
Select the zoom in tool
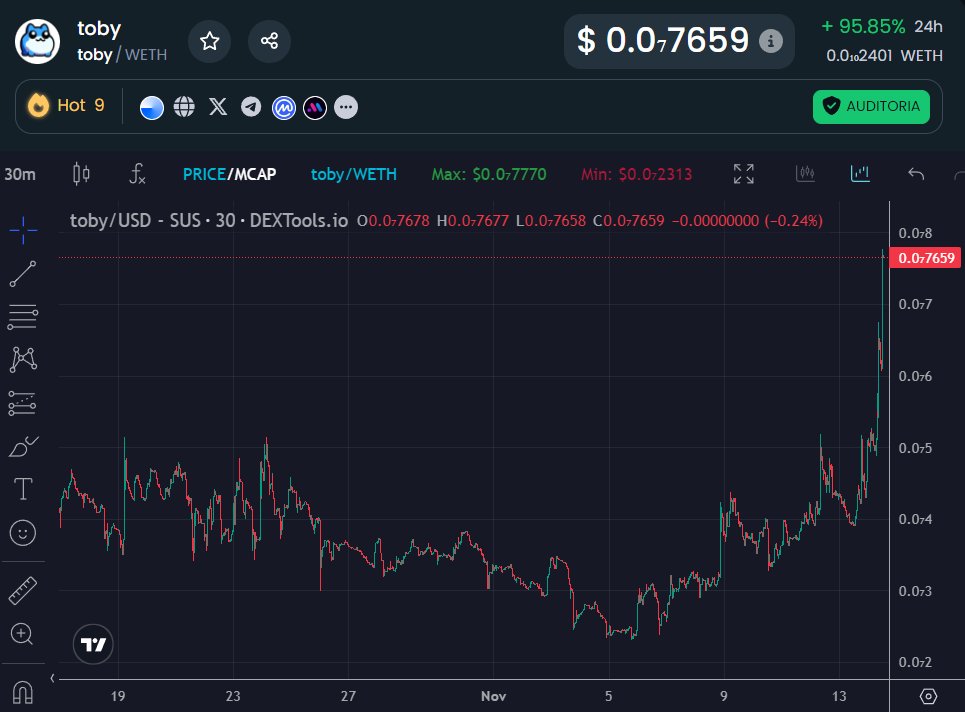pos(22,634)
